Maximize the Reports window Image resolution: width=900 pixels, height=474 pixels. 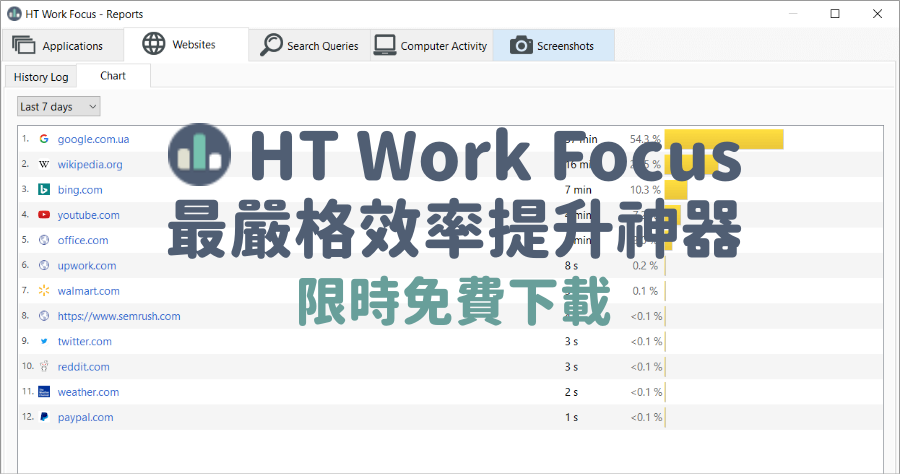pos(835,14)
